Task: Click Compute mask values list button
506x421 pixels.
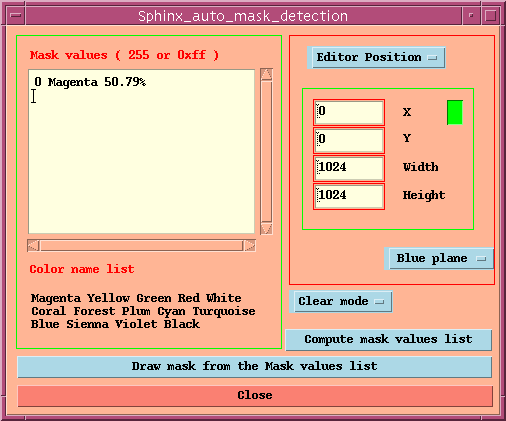Action: point(388,340)
